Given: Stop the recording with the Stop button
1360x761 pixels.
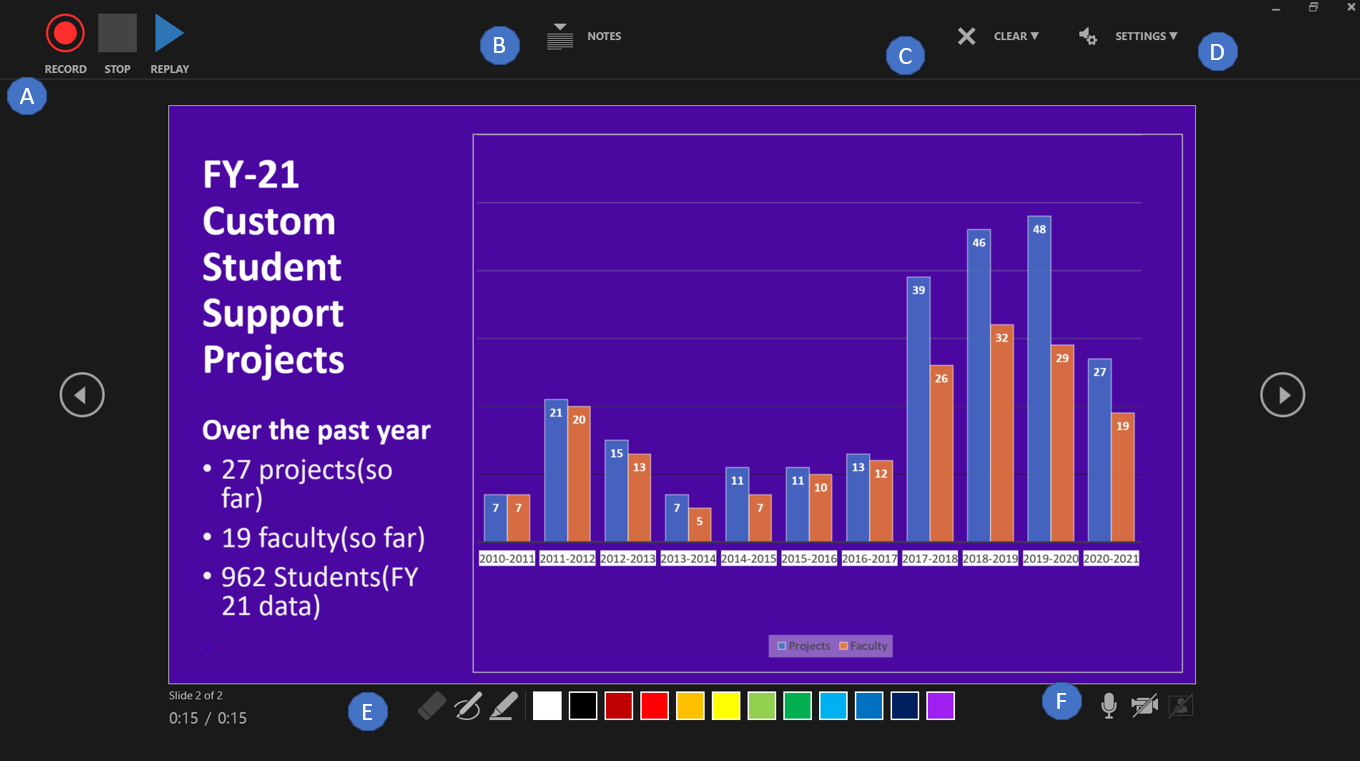Looking at the screenshot, I should coord(117,33).
